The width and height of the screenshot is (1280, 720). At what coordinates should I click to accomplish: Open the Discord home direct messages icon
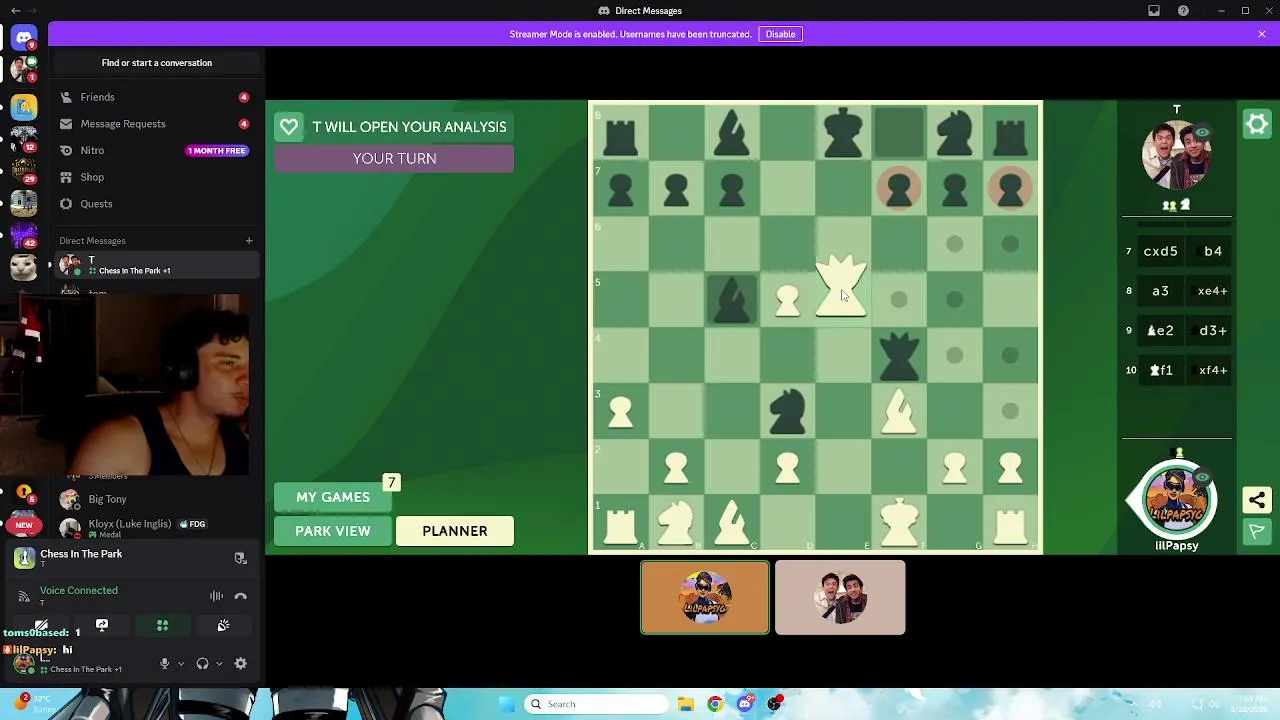24,38
